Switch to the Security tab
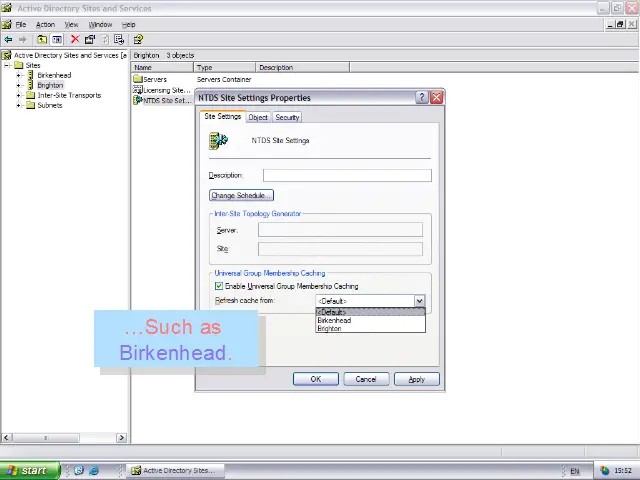Screen dimensions: 640x480 point(287,117)
